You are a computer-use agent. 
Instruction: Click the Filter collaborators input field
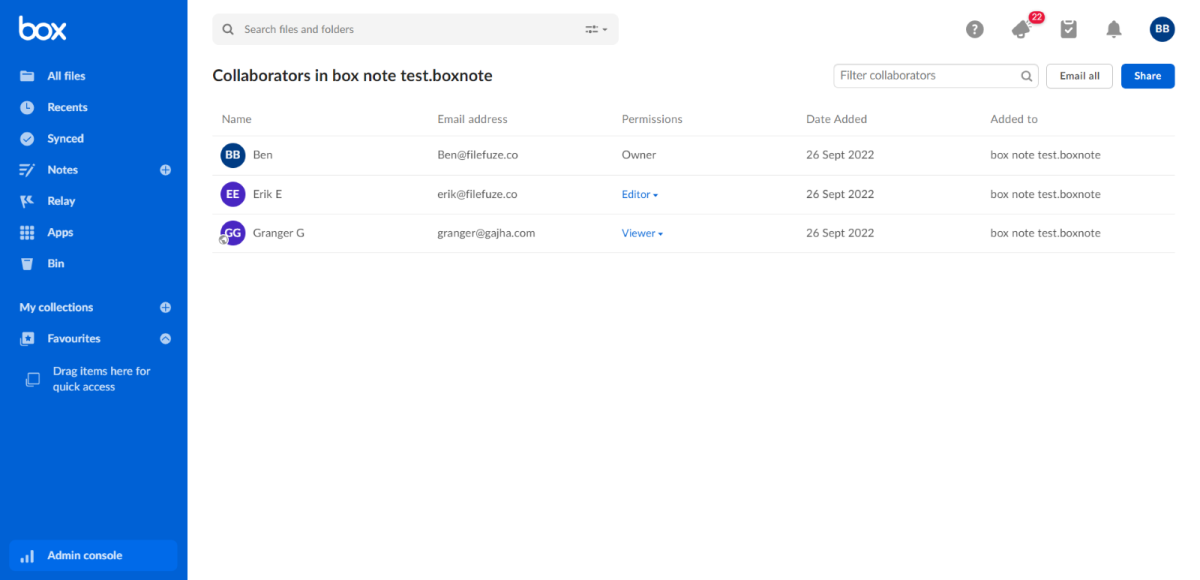click(x=920, y=75)
